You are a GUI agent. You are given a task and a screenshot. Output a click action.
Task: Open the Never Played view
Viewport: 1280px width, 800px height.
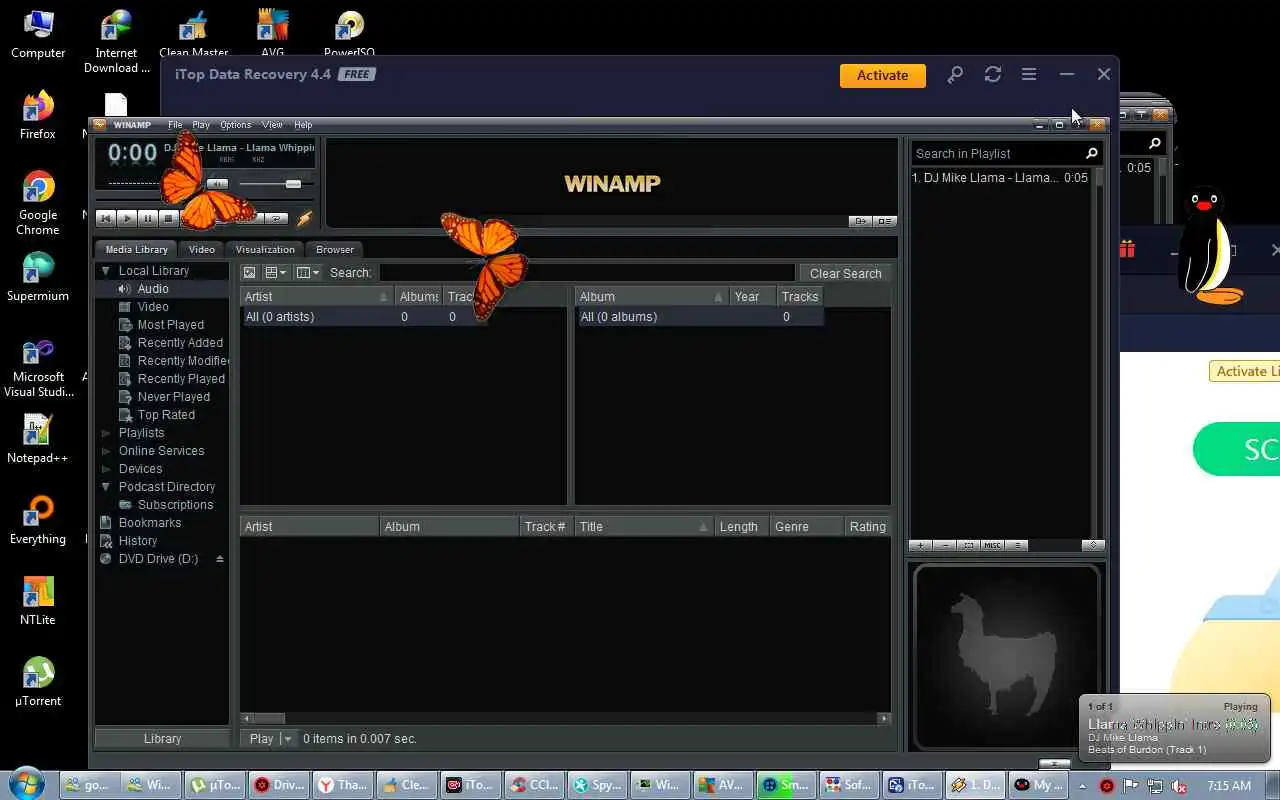[173, 397]
